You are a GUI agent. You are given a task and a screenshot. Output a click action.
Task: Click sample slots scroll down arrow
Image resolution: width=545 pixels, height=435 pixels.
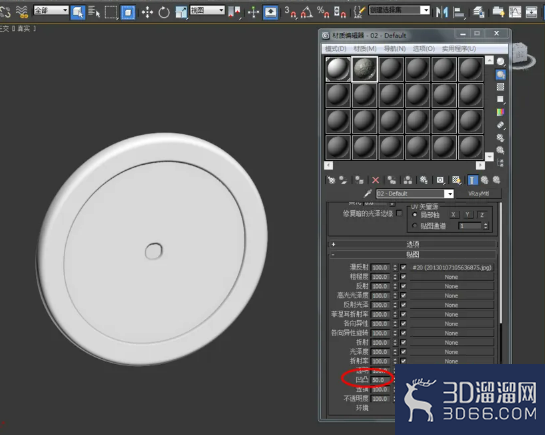489,157
